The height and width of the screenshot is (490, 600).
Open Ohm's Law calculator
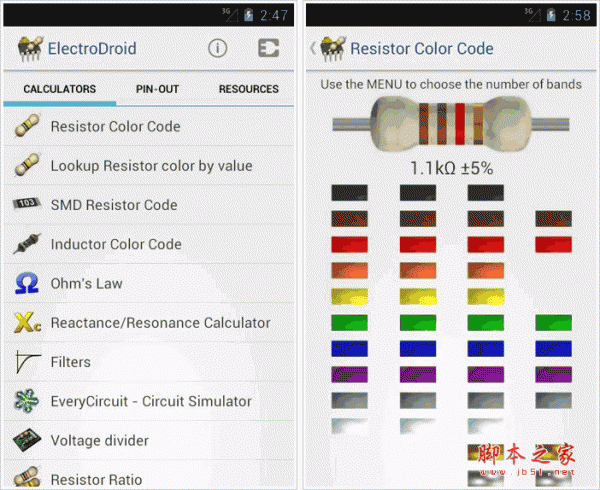pyautogui.click(x=149, y=283)
